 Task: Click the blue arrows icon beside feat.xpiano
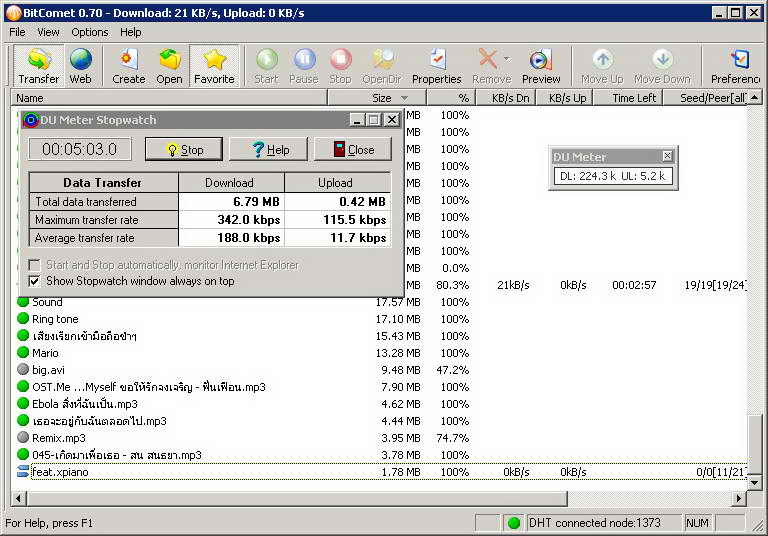point(23,472)
